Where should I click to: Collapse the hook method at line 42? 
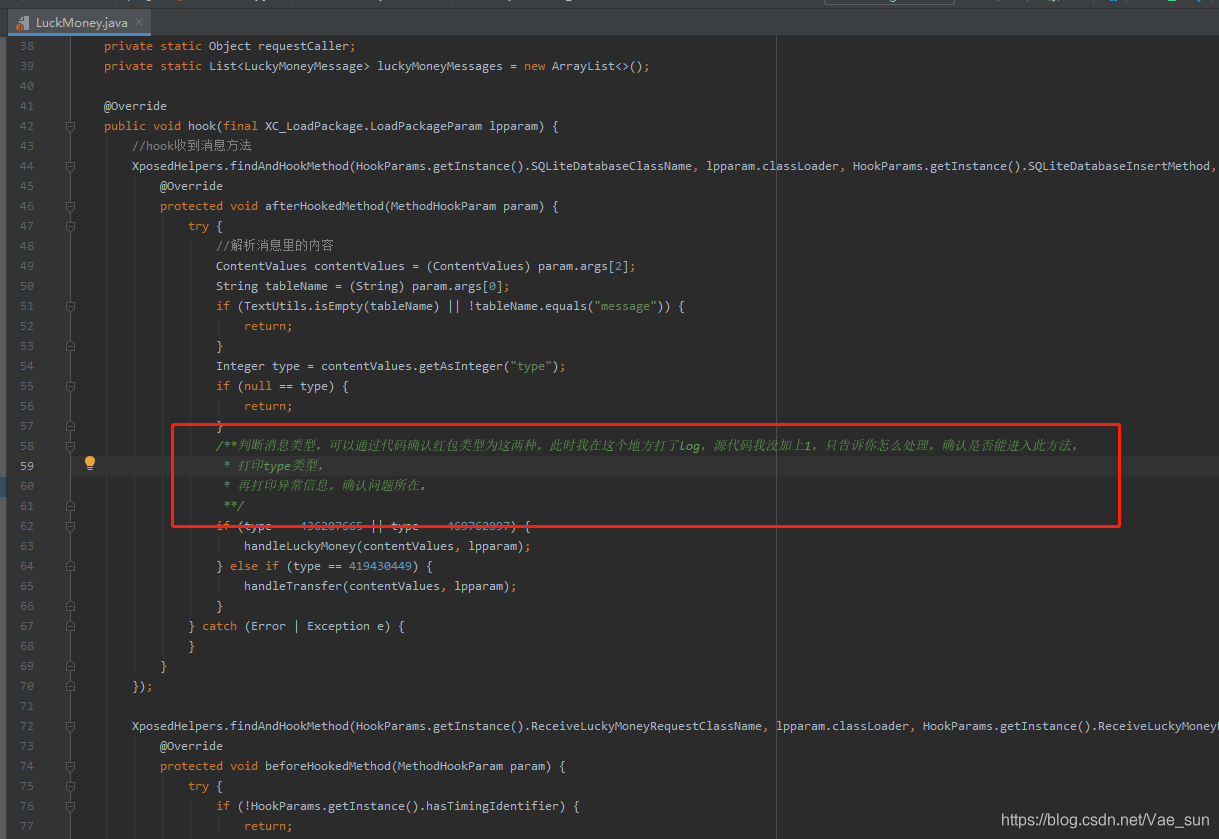point(70,126)
